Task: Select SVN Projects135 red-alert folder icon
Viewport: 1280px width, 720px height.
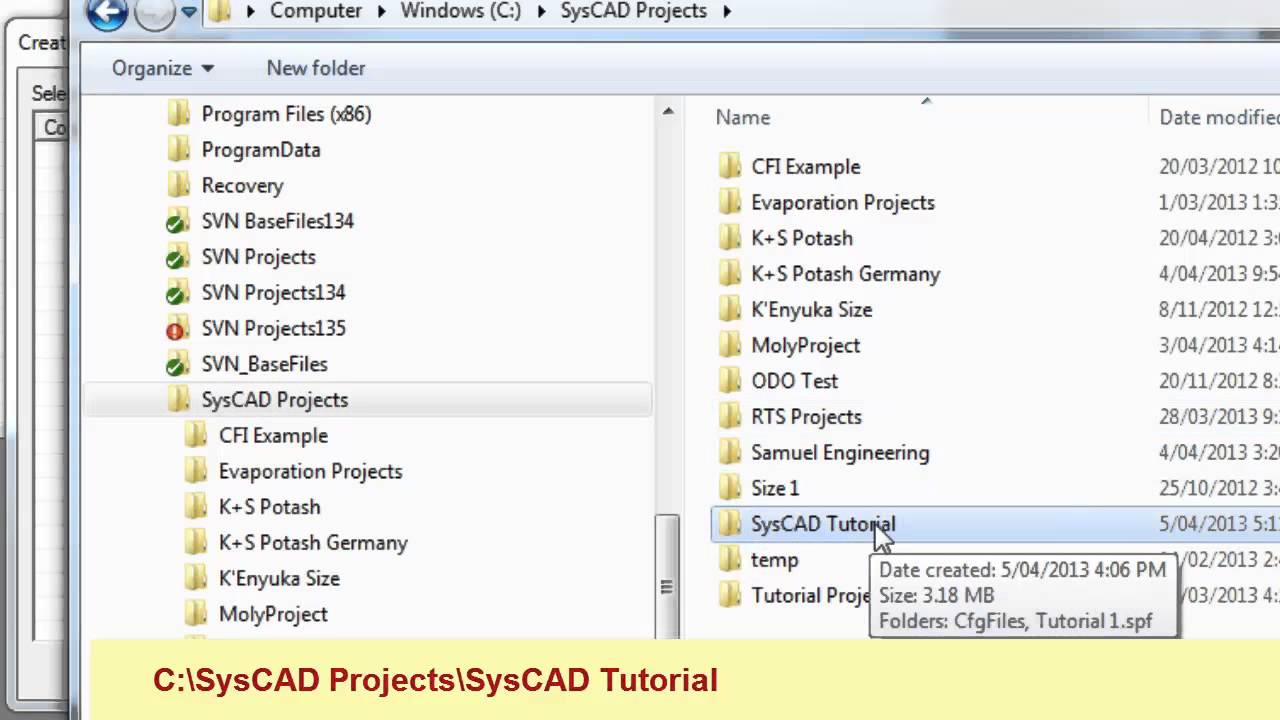Action: point(177,329)
